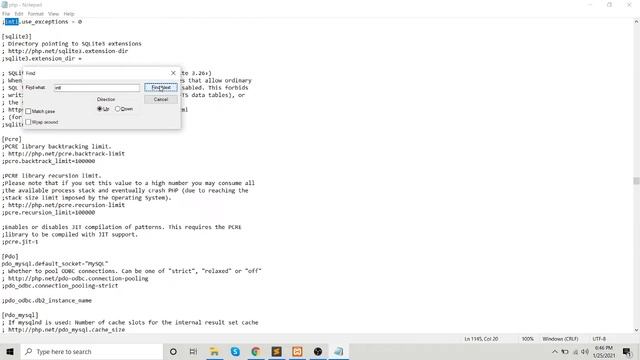Click the '[sqlite3]' section header
Image resolution: width=640 pixels, height=360 pixels.
(x=17, y=36)
